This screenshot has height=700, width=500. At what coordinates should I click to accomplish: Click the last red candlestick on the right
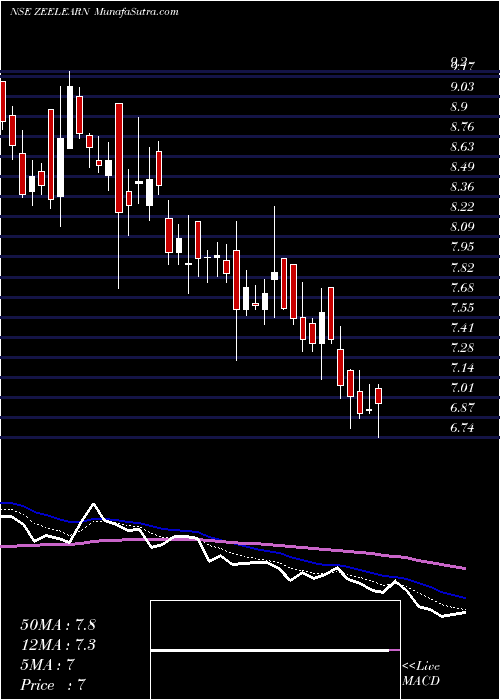[379, 396]
